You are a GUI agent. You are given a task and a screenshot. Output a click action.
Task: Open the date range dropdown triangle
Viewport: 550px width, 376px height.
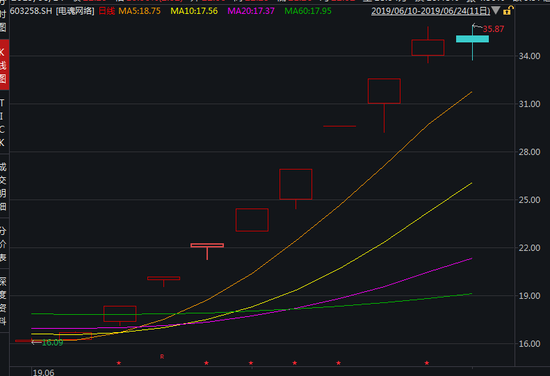[x=496, y=10]
